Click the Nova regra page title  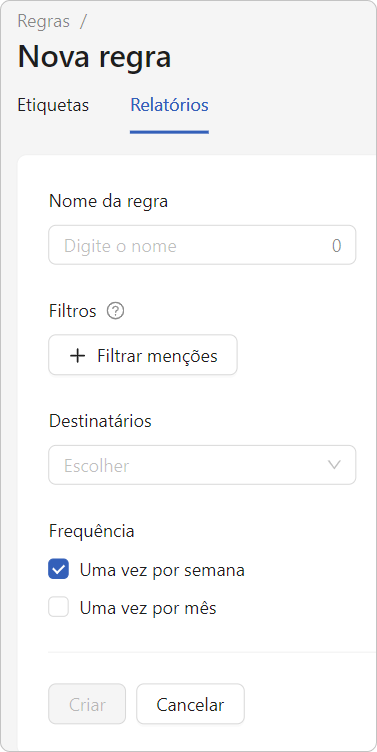[94, 57]
